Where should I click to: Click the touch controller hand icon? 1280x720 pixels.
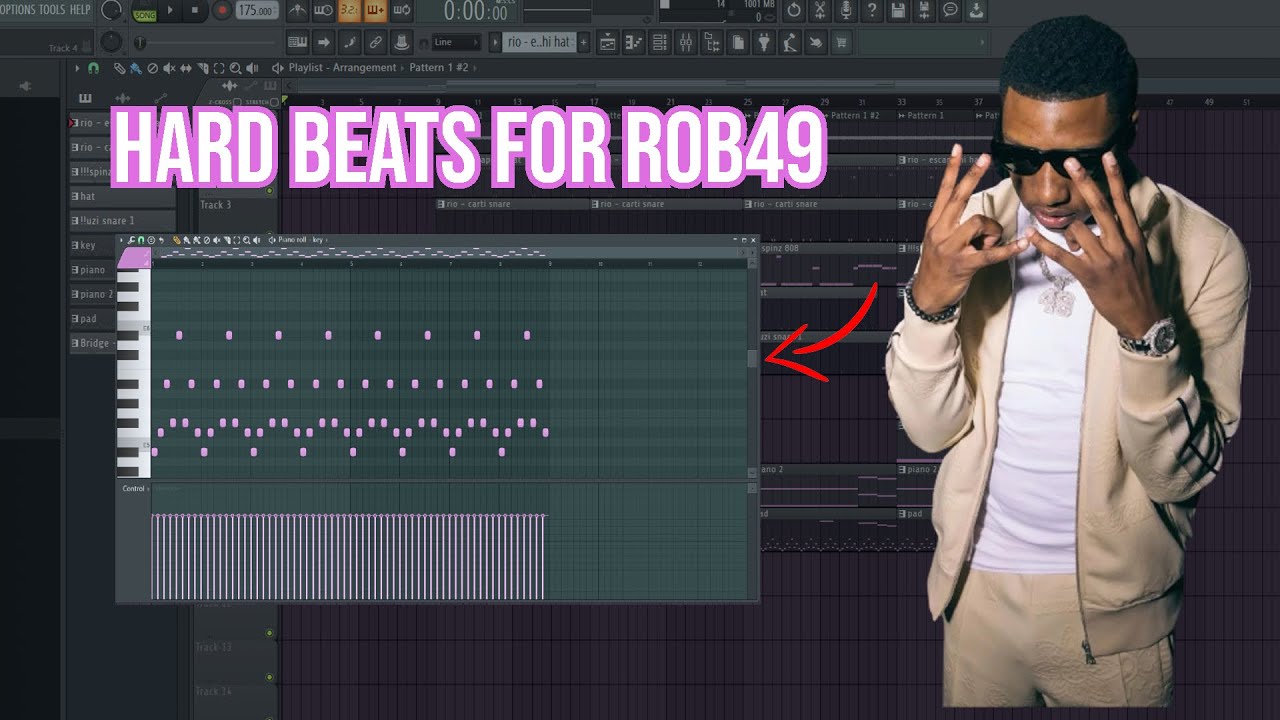(816, 42)
